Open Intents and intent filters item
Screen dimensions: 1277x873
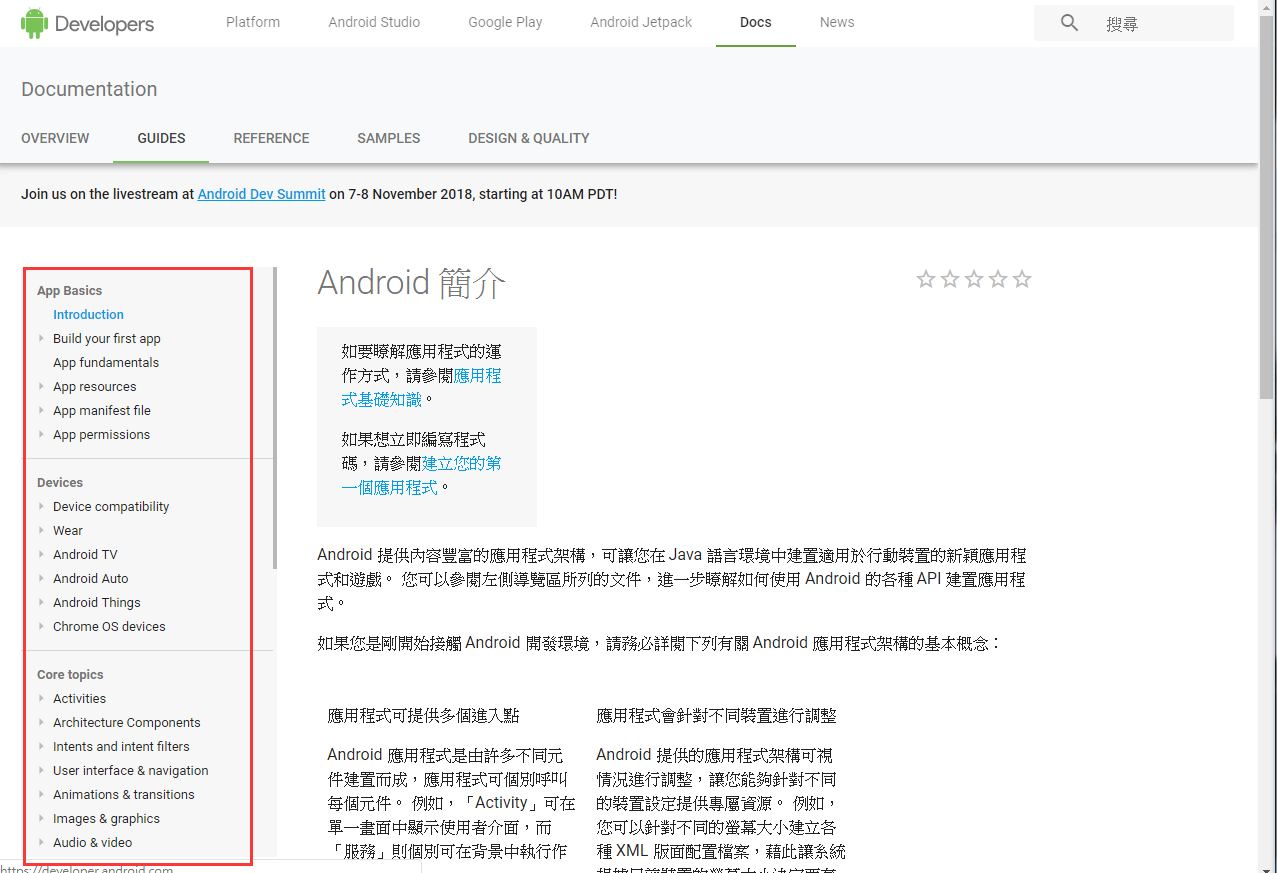(121, 746)
